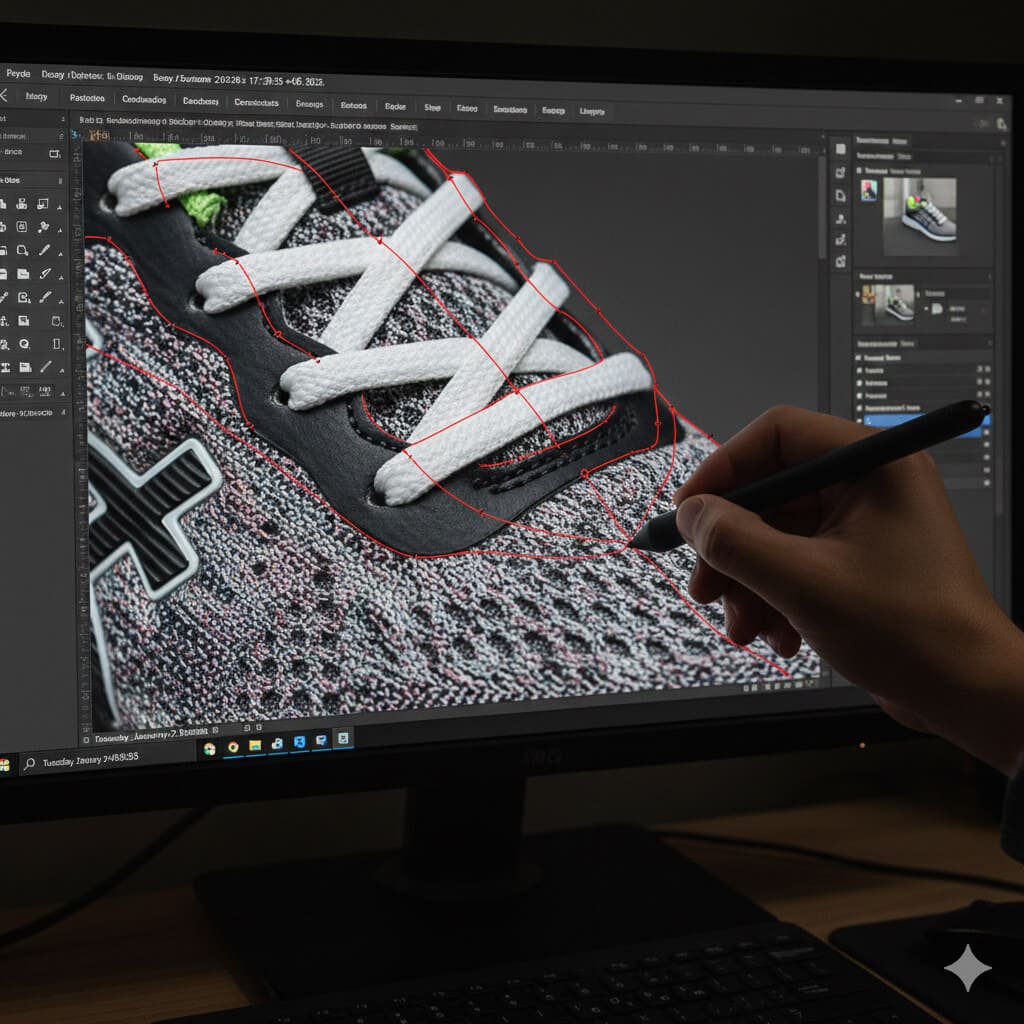Image resolution: width=1024 pixels, height=1024 pixels.
Task: Toggle the visibility box right of the highlighted layer
Action: tap(985, 422)
